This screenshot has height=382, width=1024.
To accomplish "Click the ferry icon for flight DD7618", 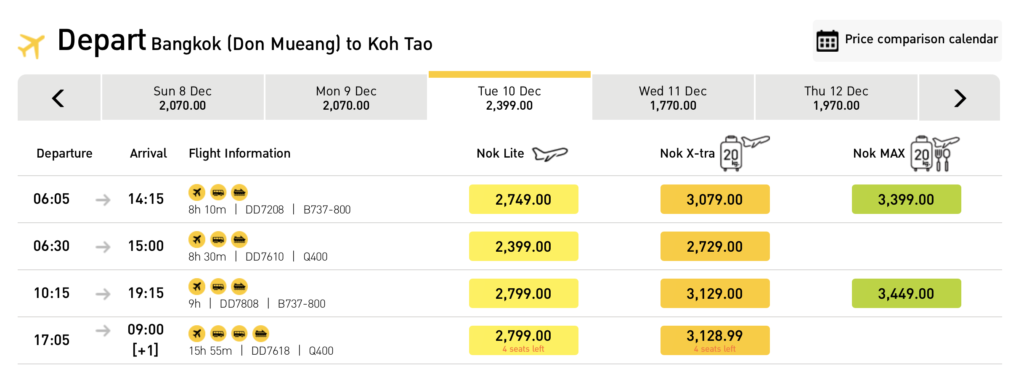I will (x=261, y=333).
